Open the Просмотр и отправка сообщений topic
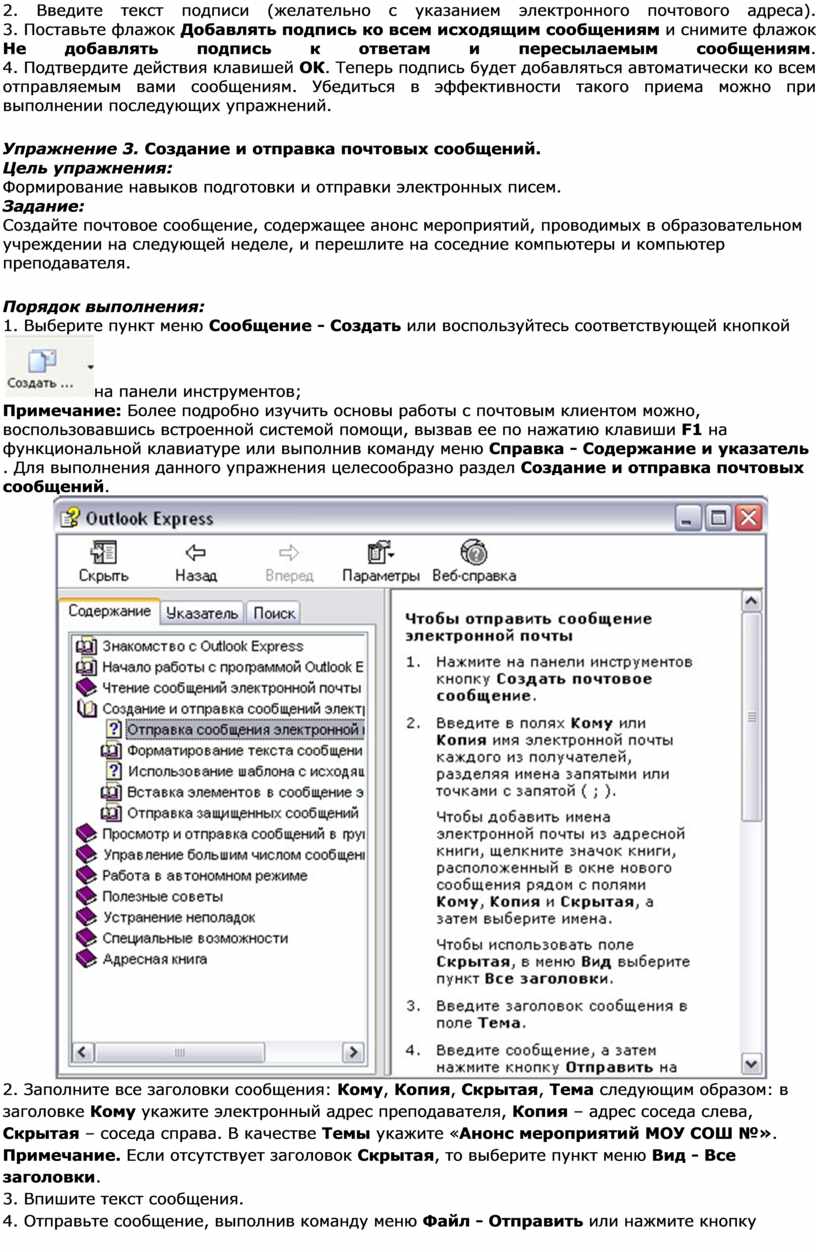Viewport: 816px width, 1252px height. point(232,834)
